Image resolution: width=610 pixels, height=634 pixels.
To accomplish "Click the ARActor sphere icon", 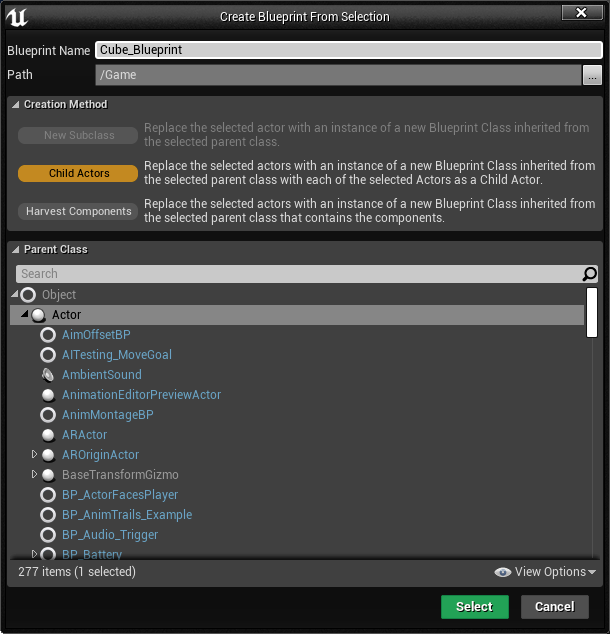I will [x=48, y=435].
